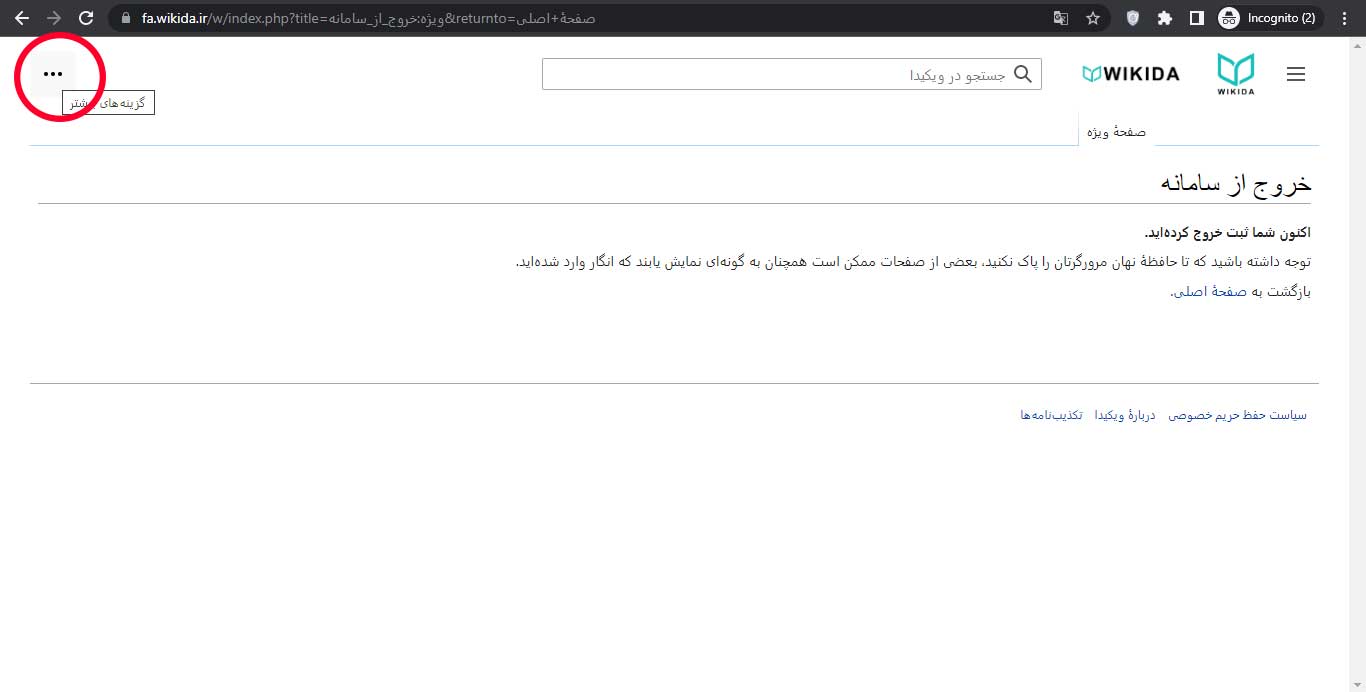Open the more options three-dot menu

click(53, 74)
